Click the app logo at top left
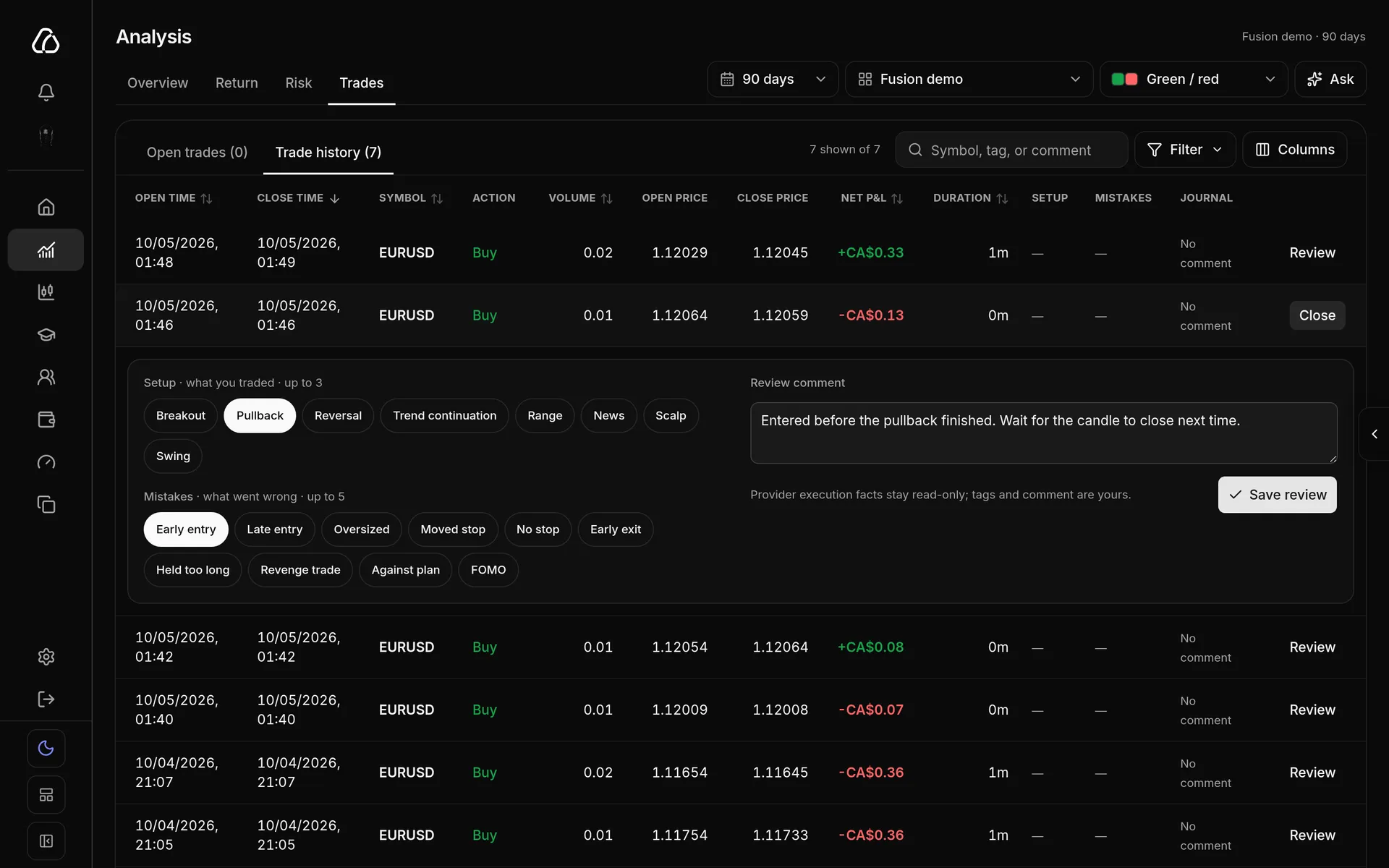 tap(46, 41)
